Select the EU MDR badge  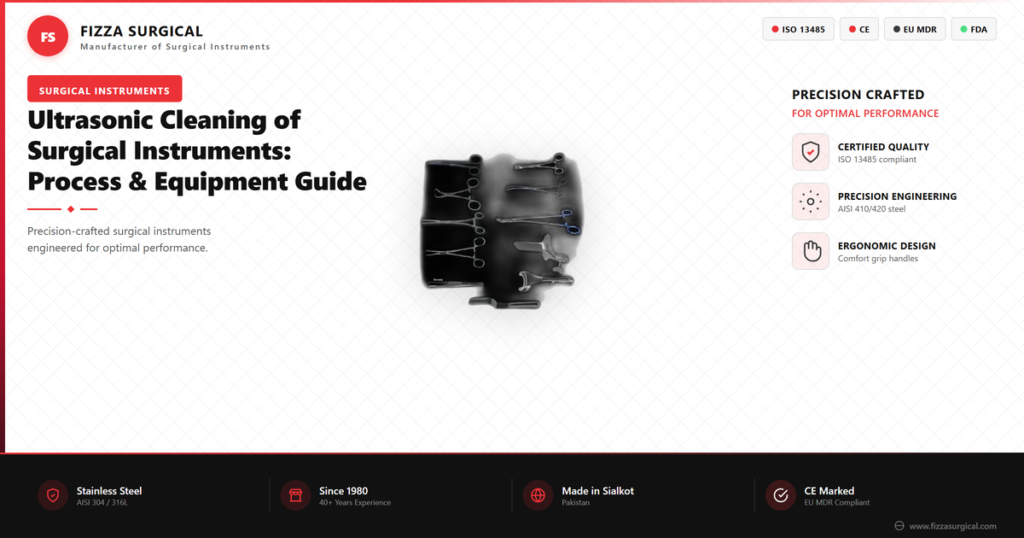coord(914,29)
